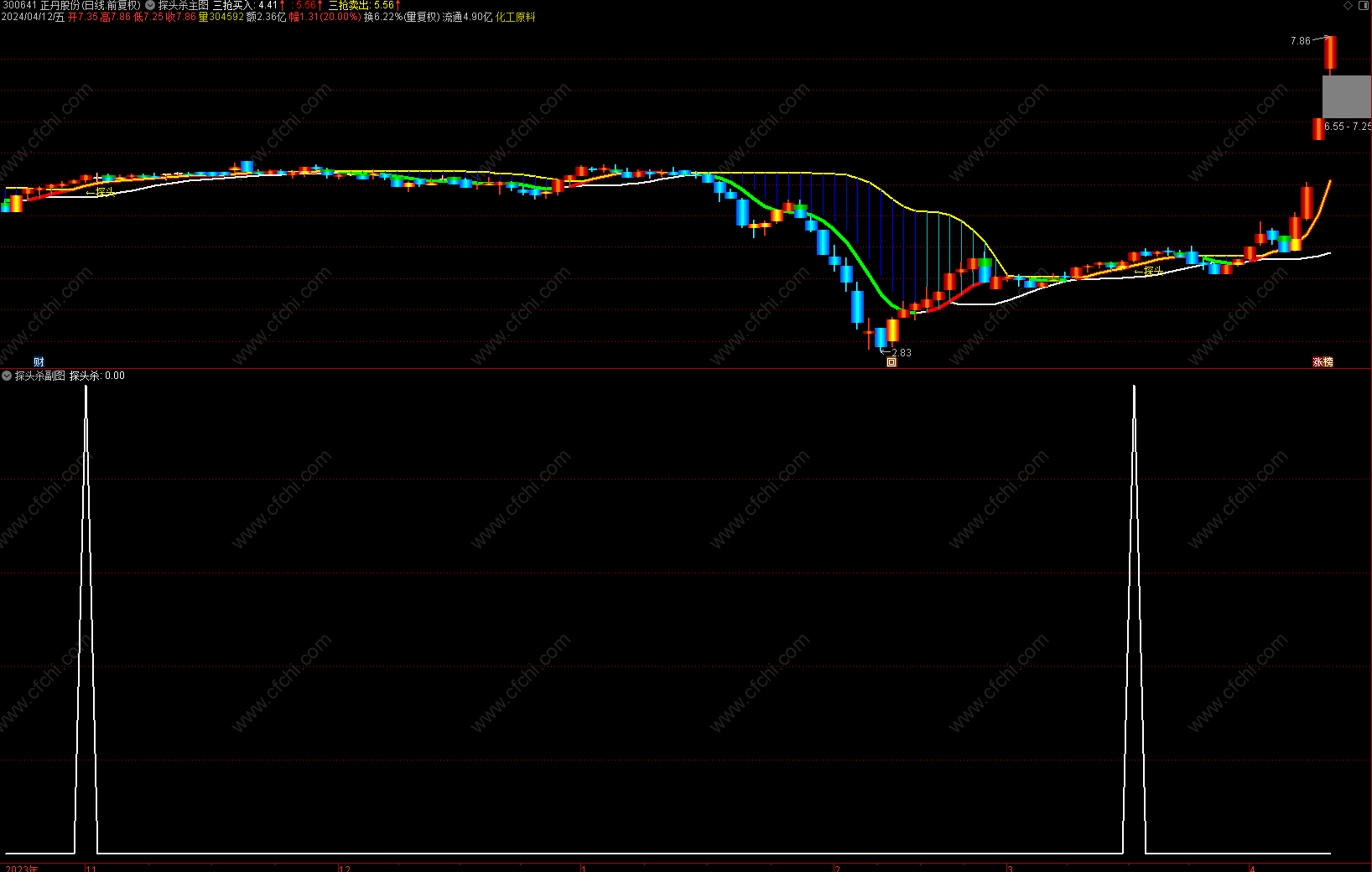Click month 4 on the time axis
This screenshot has height=872, width=1372.
[1252, 868]
